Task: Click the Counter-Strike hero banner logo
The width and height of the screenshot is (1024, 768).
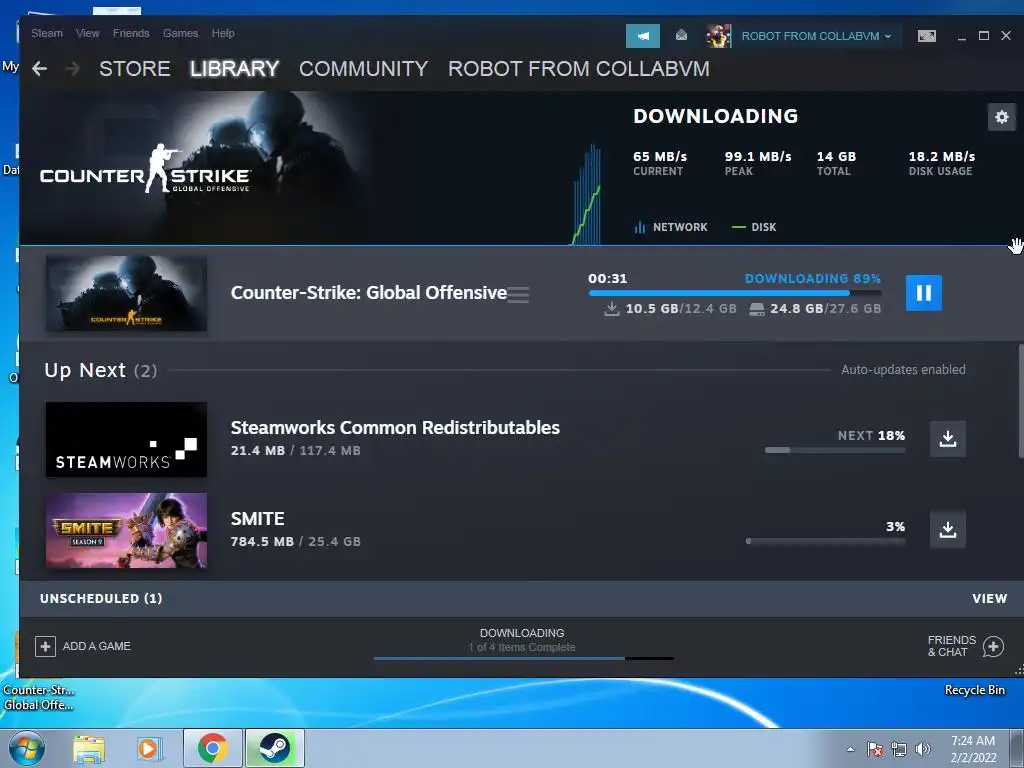Action: pyautogui.click(x=144, y=169)
